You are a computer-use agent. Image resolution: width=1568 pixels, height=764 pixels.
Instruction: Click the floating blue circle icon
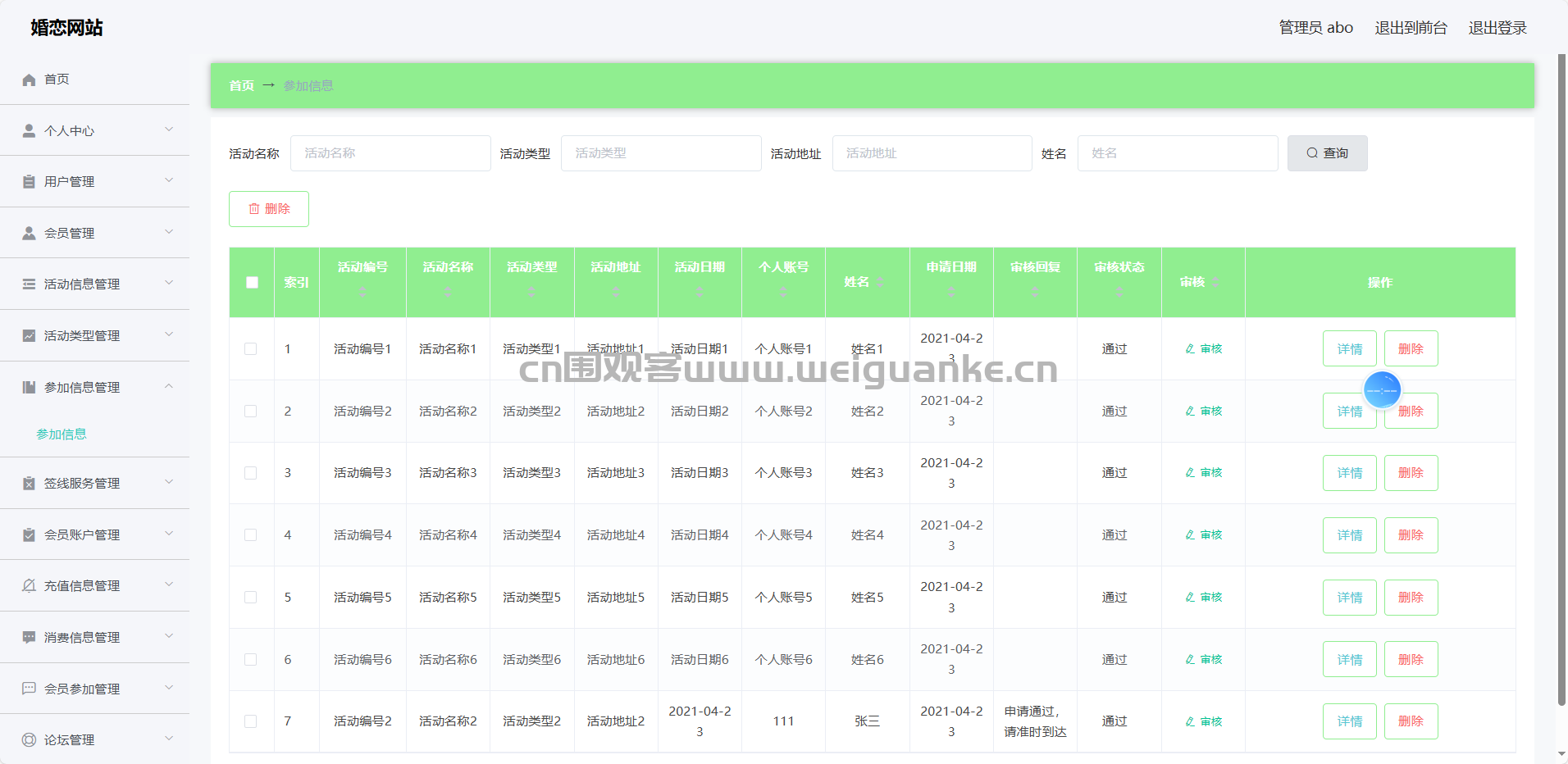(x=1382, y=390)
